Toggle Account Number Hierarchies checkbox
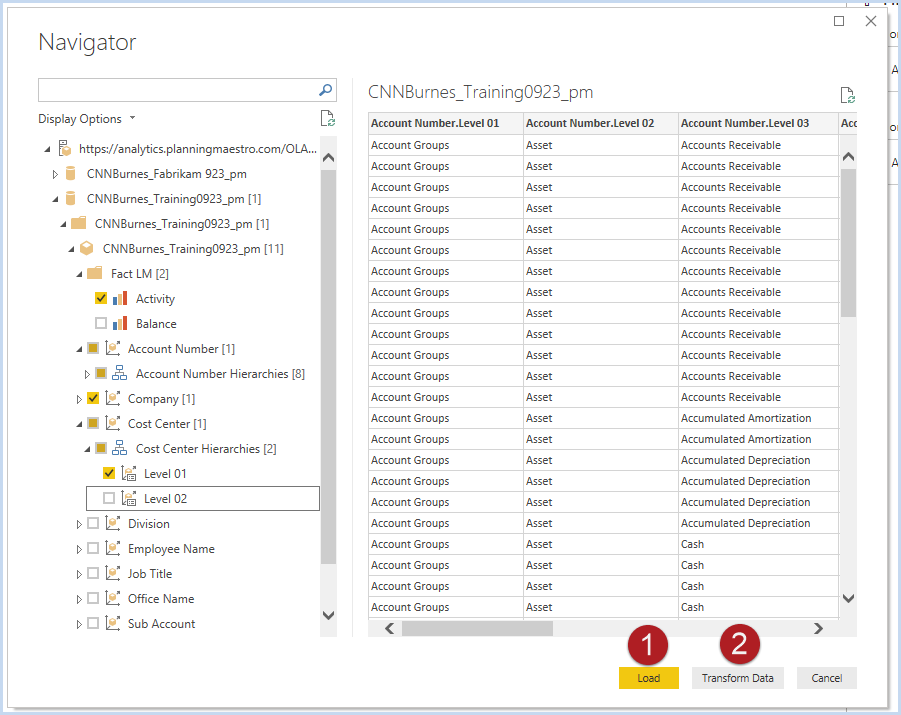Screen dimensions: 901x715 [101, 374]
